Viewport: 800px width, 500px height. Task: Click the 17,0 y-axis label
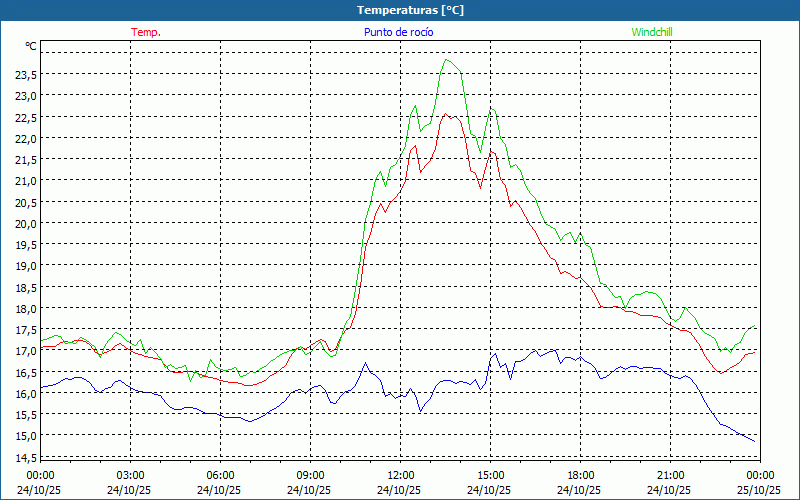coord(26,351)
